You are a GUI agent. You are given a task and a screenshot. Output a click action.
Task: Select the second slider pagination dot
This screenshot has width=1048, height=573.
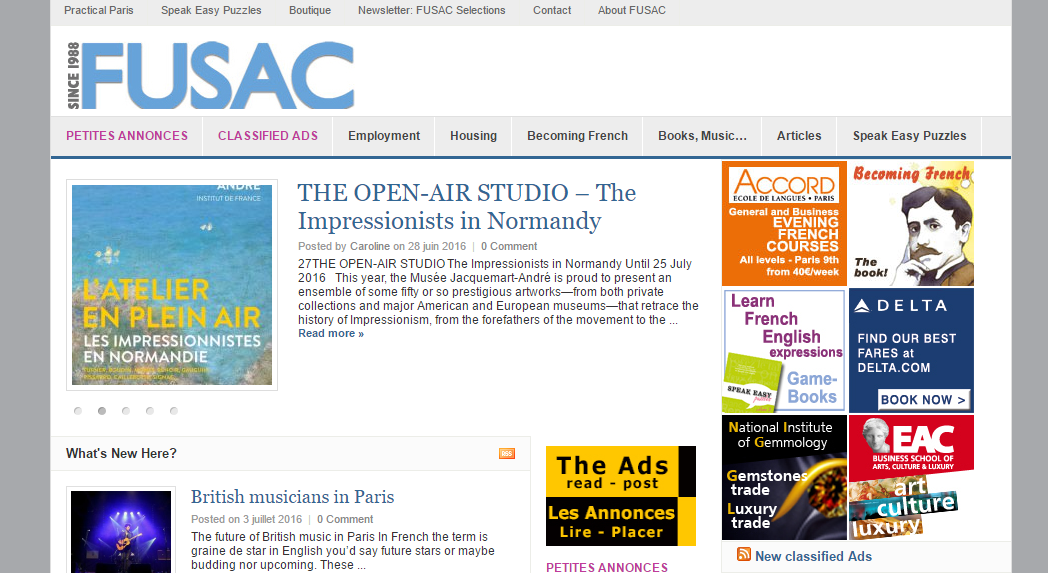(102, 411)
